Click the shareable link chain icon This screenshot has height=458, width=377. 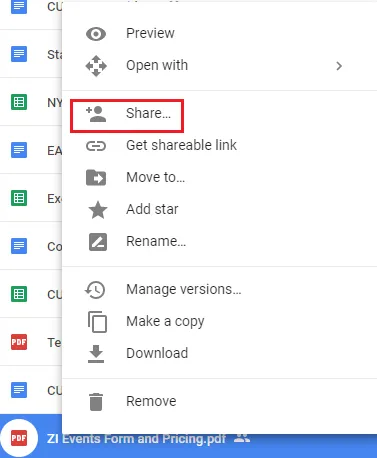pos(96,146)
